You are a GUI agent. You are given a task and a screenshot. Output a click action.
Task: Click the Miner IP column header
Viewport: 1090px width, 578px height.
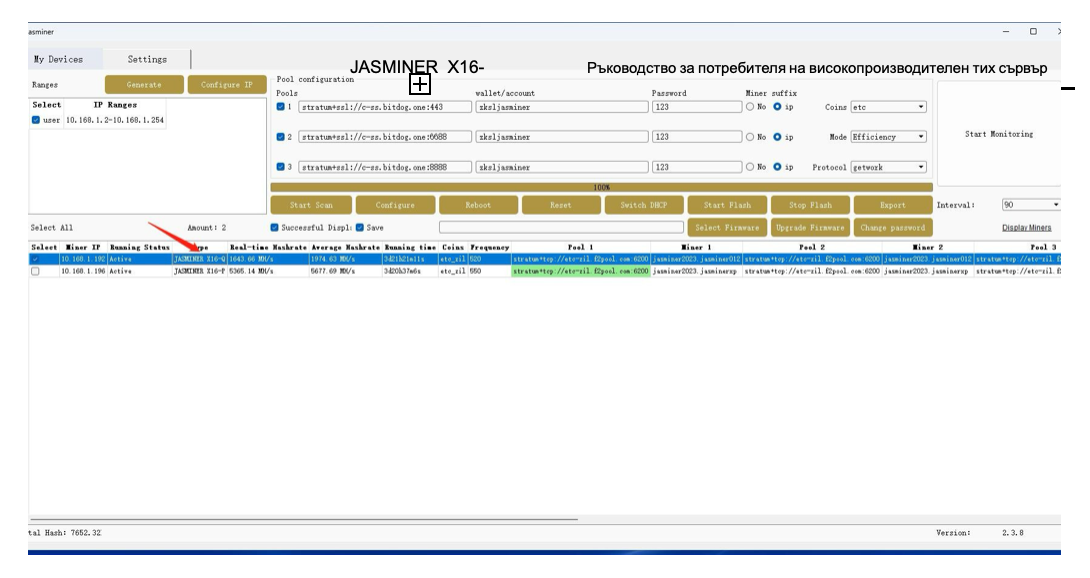coord(83,247)
